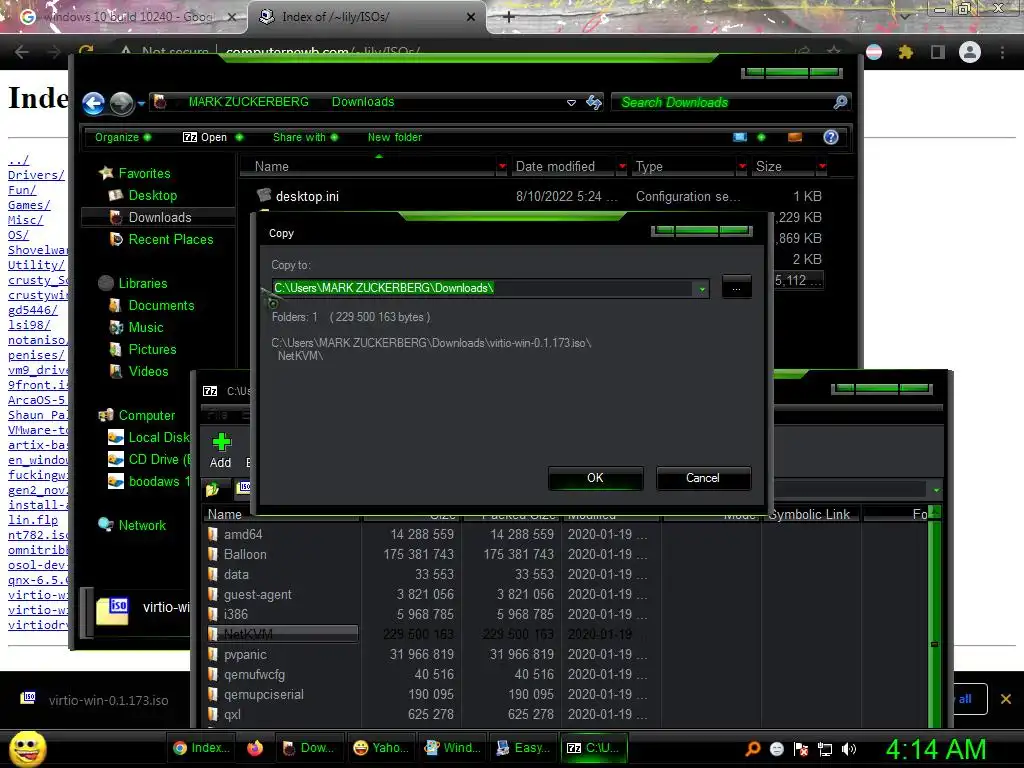The image size is (1024, 768).
Task: Click desktop.ini file icon
Action: coord(264,195)
